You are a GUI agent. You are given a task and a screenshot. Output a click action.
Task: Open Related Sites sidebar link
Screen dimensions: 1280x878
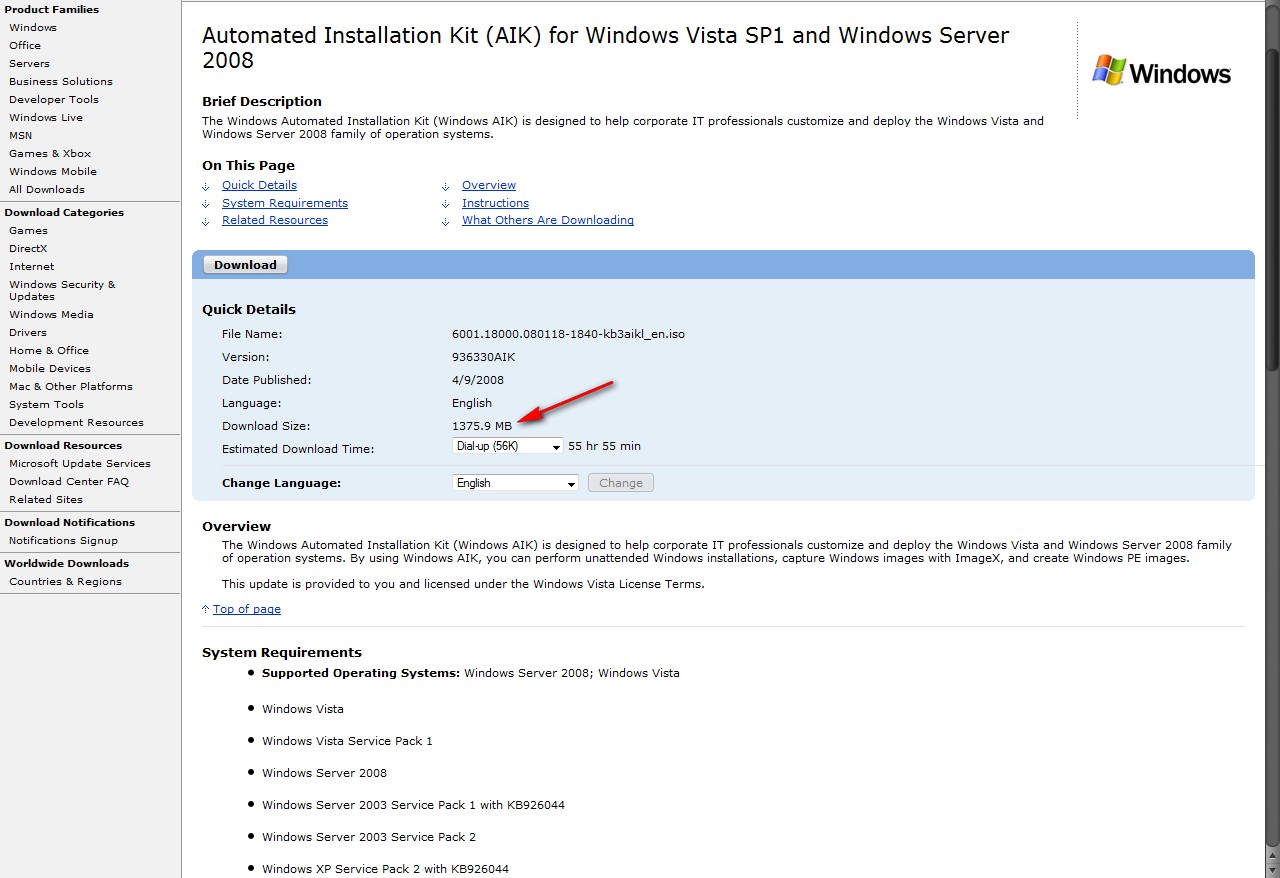click(x=46, y=500)
